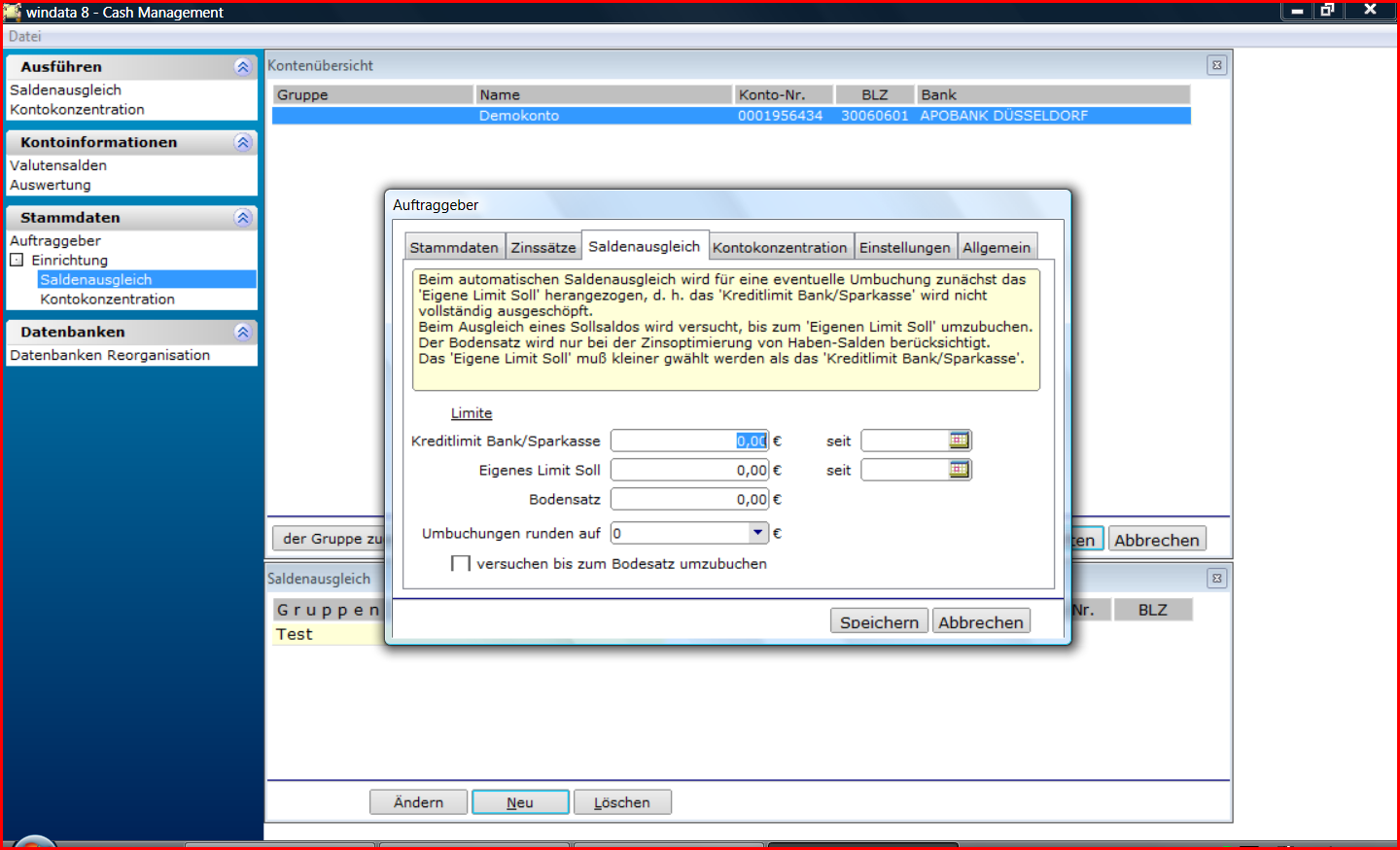Switch to the Allgemein tab
Image resolution: width=1400 pixels, height=850 pixels.
point(997,247)
